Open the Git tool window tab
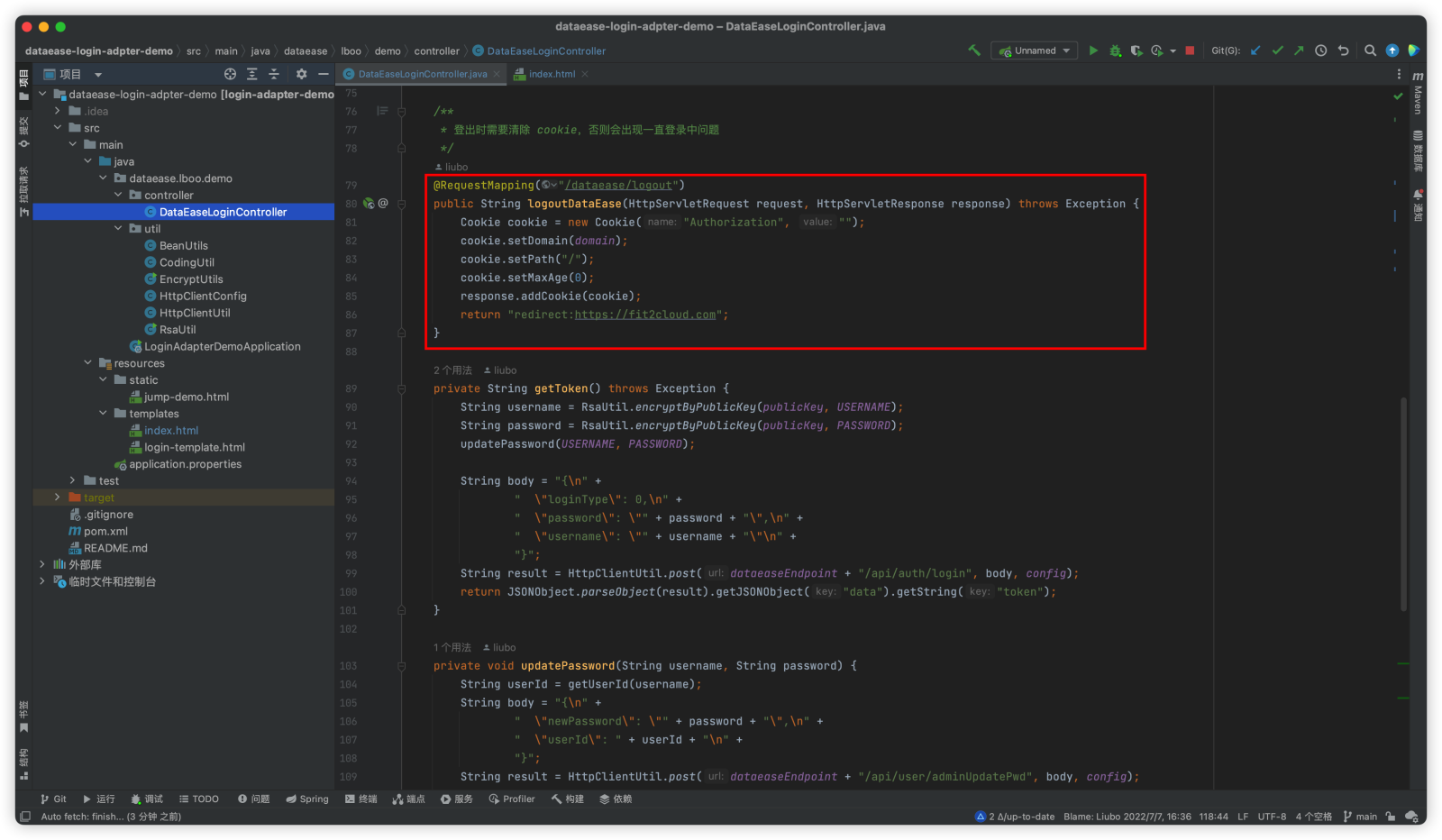Screen dimensions: 1442x840 pos(54,799)
